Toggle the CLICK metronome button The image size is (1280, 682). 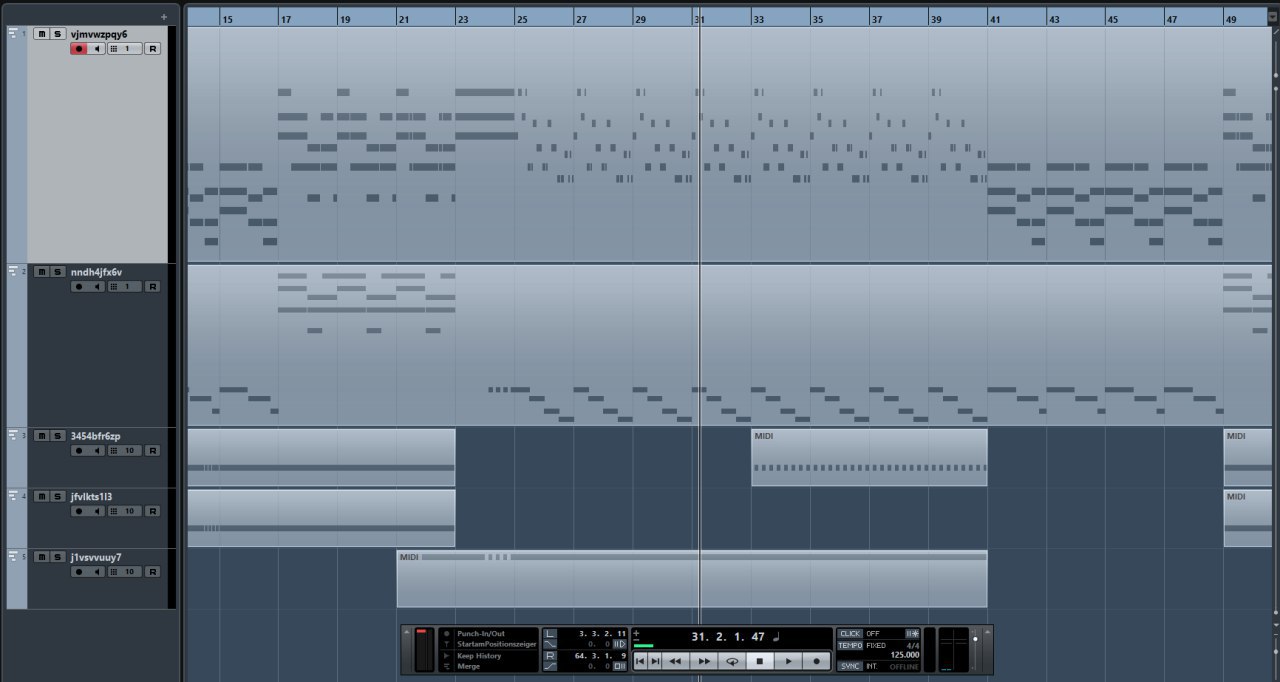tap(850, 633)
